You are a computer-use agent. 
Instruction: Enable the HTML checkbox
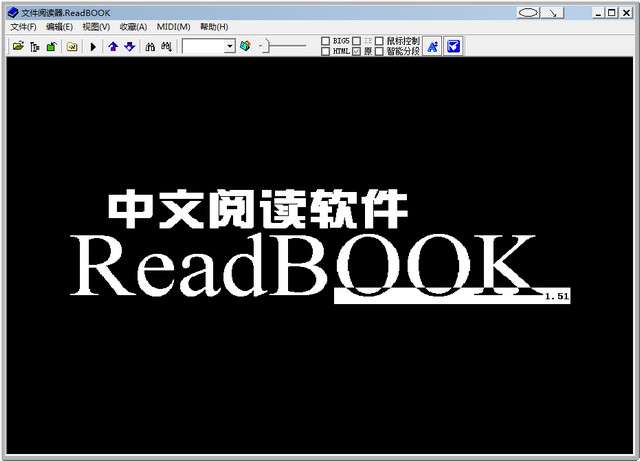point(325,51)
